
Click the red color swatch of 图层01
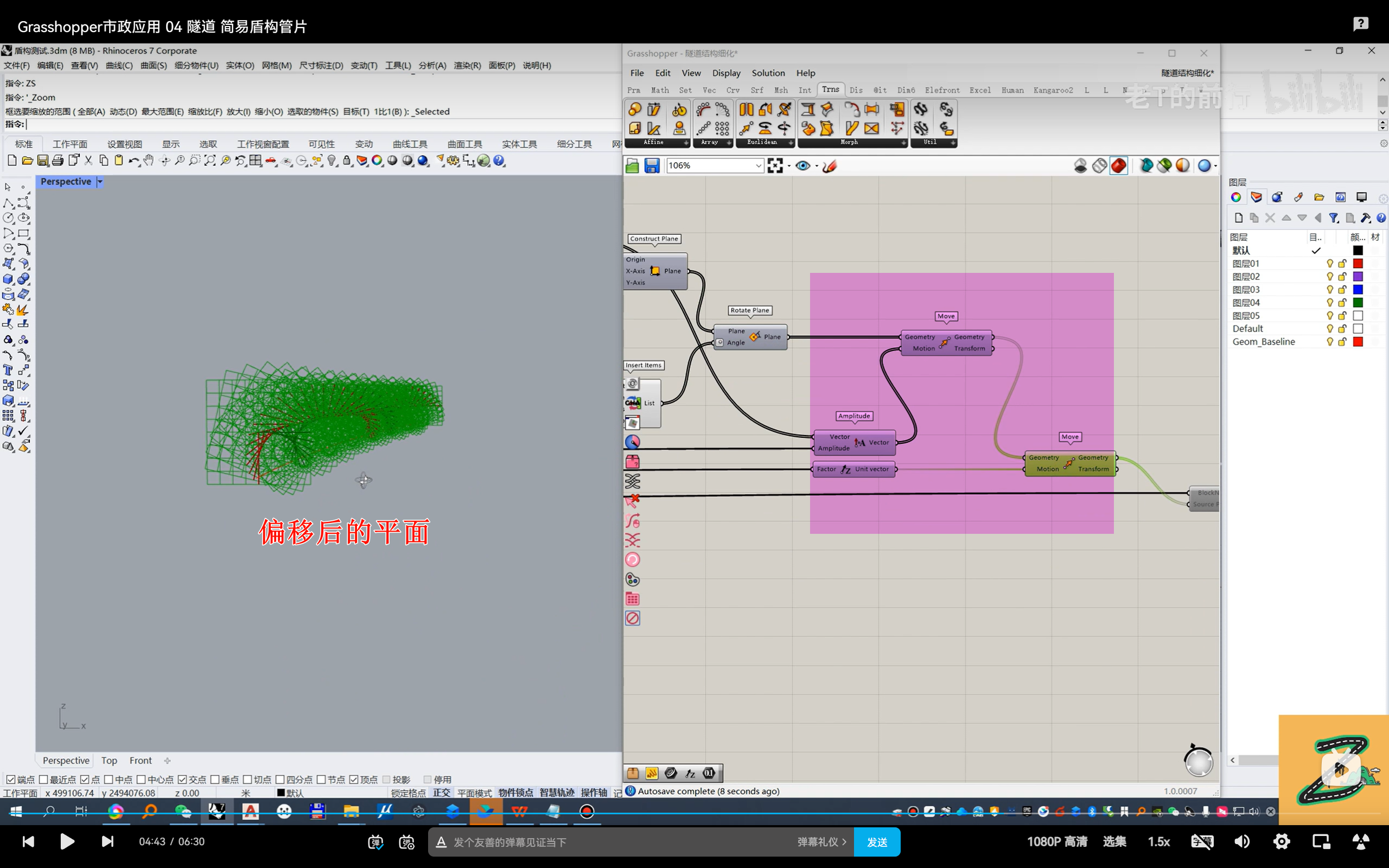click(x=1358, y=264)
